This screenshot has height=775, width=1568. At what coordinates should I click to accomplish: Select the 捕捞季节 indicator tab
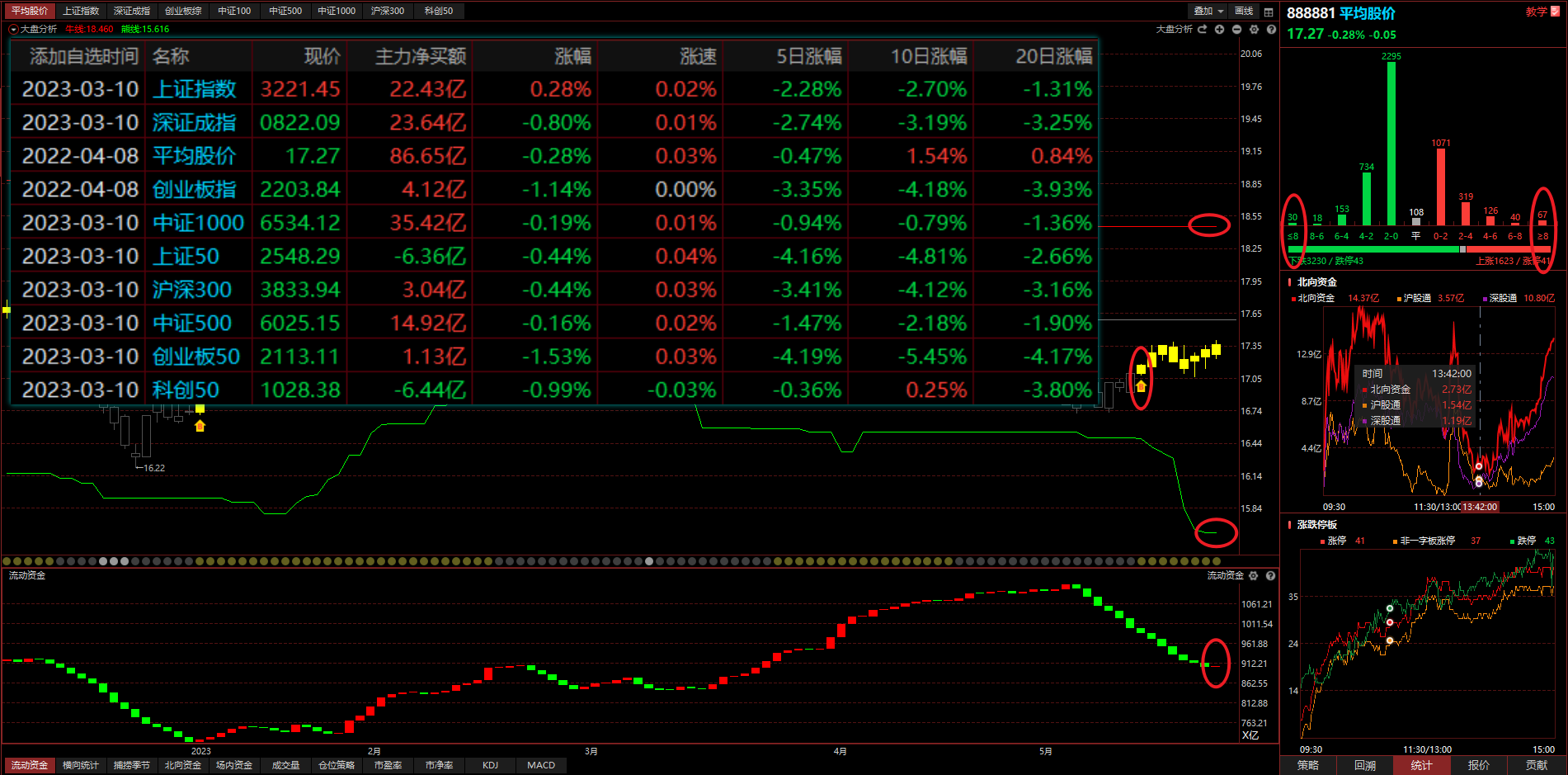pyautogui.click(x=132, y=765)
